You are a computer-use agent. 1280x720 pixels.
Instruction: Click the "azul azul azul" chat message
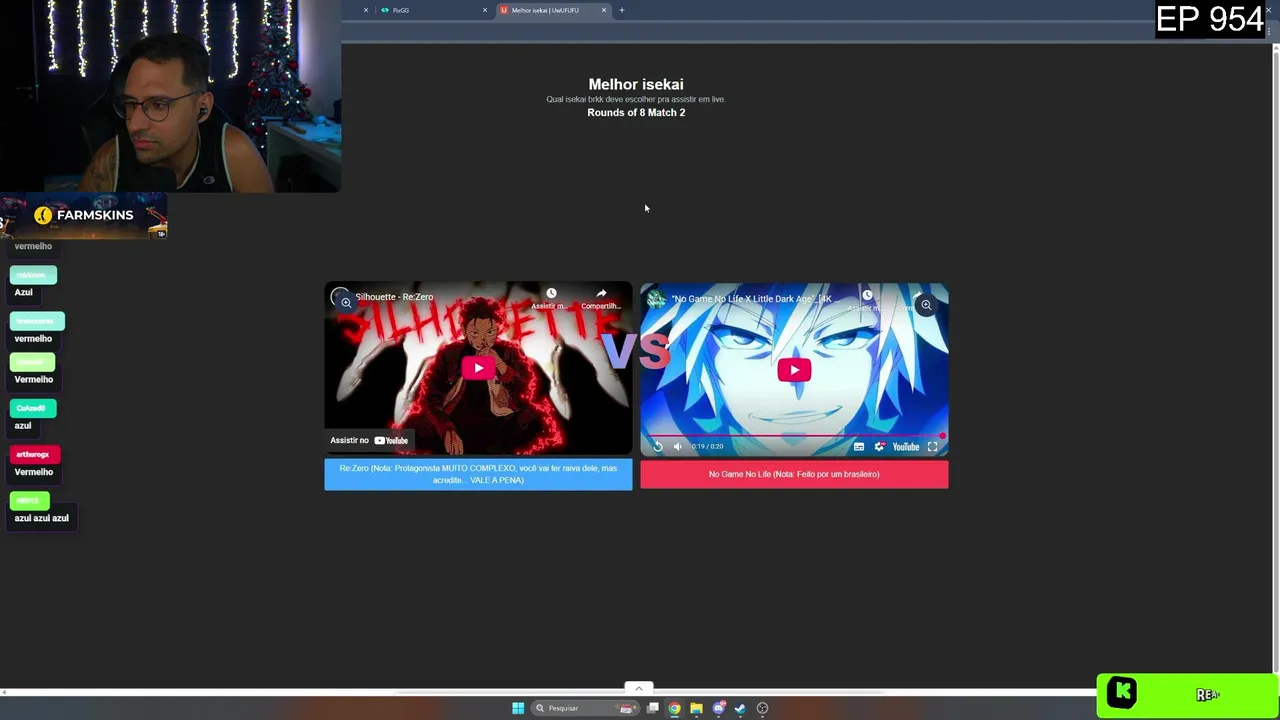(41, 518)
